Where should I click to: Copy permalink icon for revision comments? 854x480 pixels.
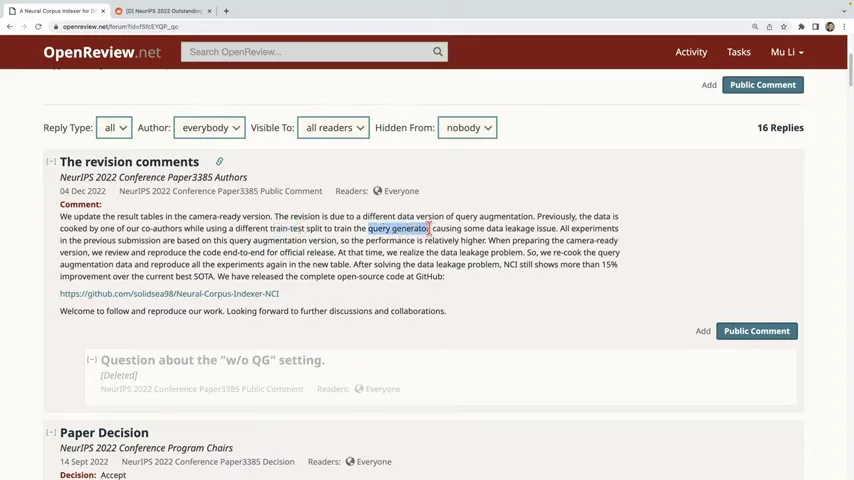pyautogui.click(x=219, y=161)
